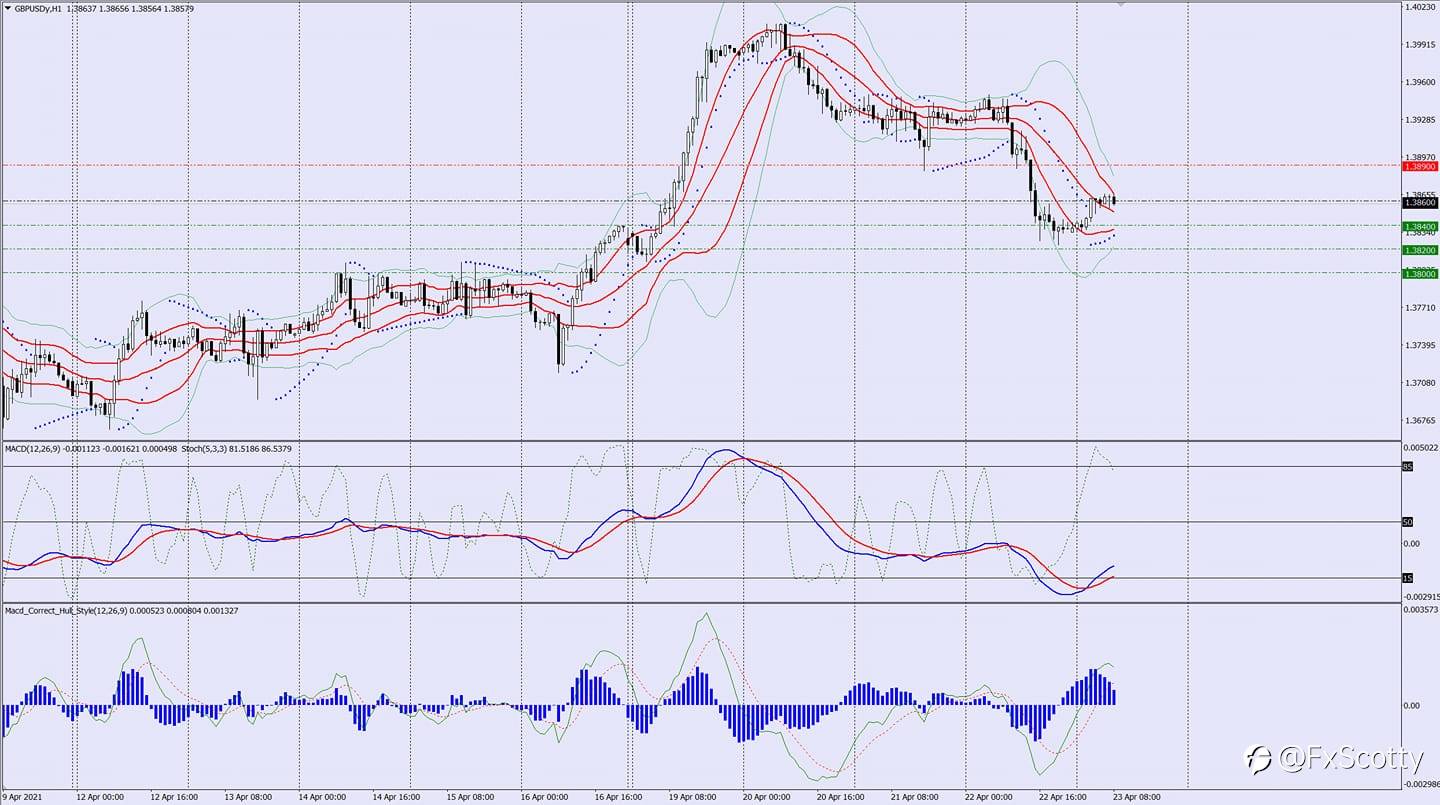Click the 50 stochastic level label

coord(1408,522)
